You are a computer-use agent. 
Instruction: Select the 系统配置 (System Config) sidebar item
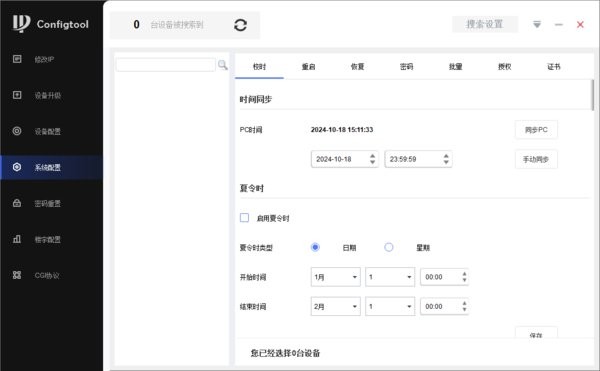[51, 167]
